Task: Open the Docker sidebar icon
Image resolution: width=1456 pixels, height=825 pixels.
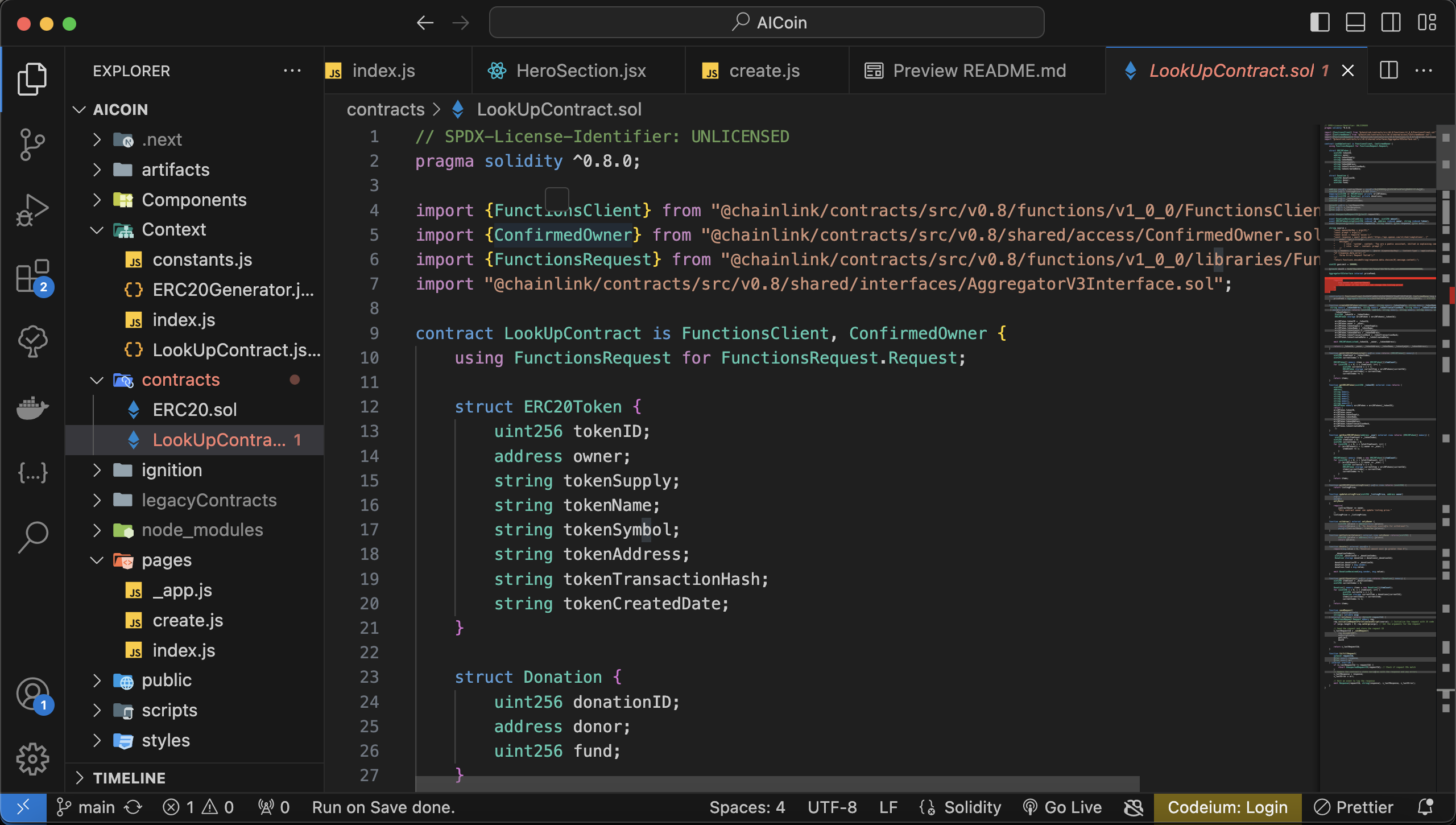Action: pyautogui.click(x=32, y=407)
